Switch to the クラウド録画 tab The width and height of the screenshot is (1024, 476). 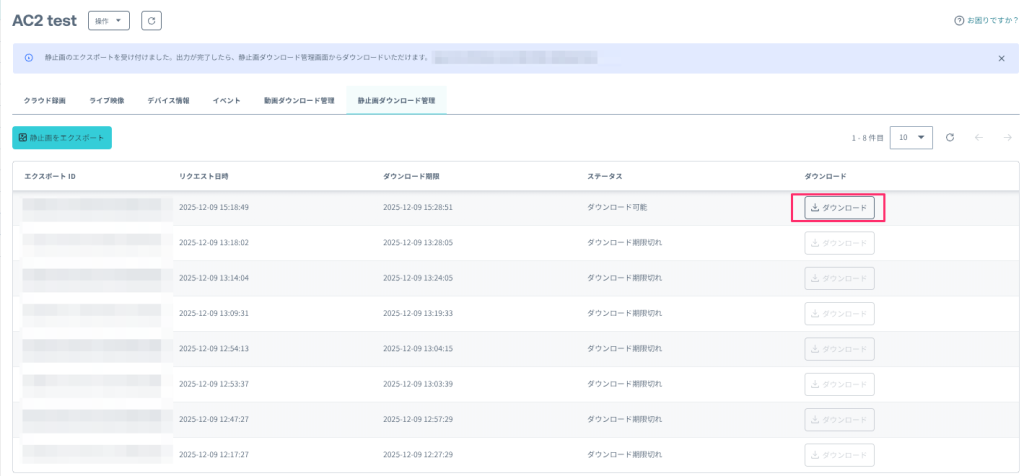45,101
